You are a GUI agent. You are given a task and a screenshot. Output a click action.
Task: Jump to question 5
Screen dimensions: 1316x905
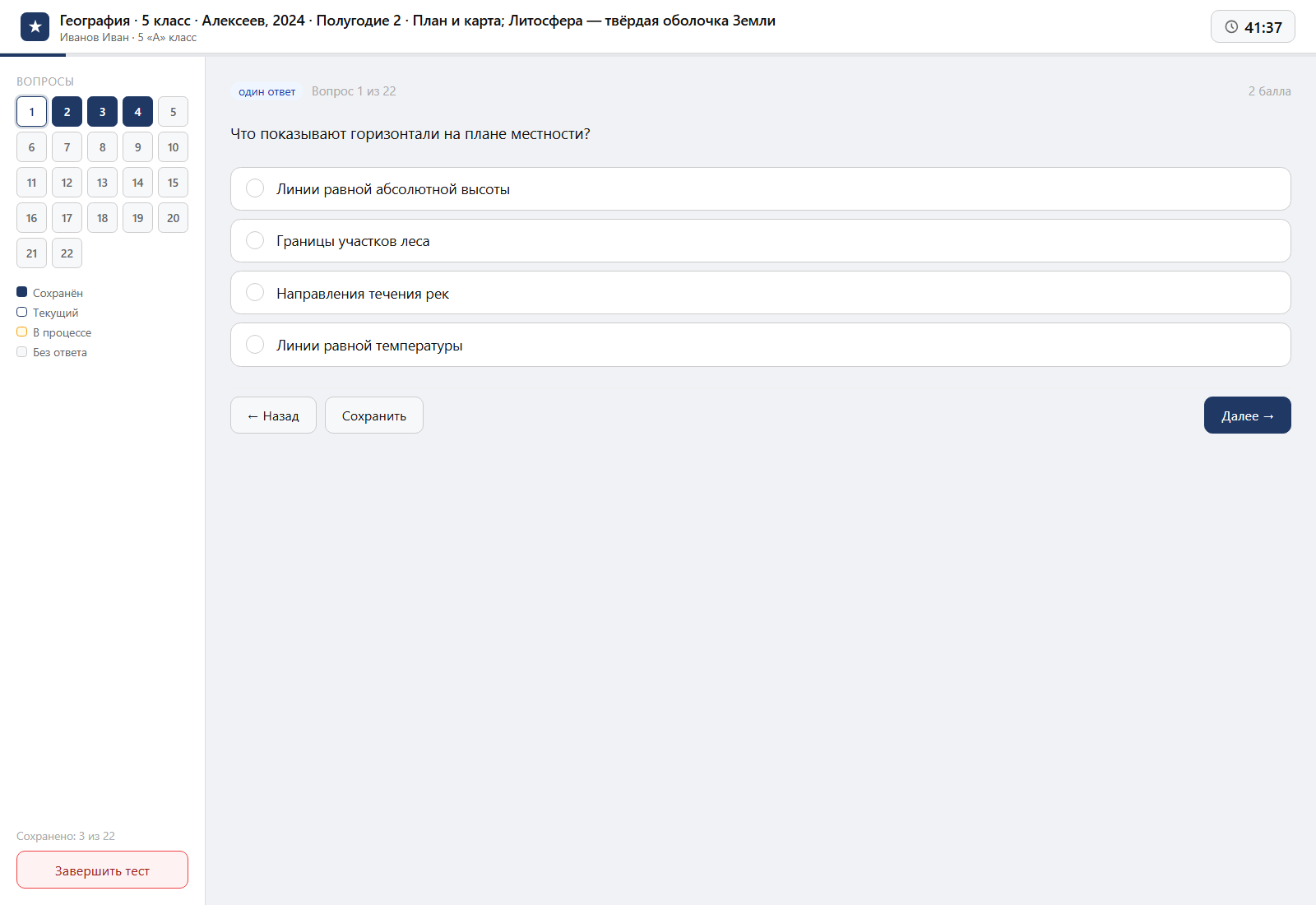(x=173, y=112)
